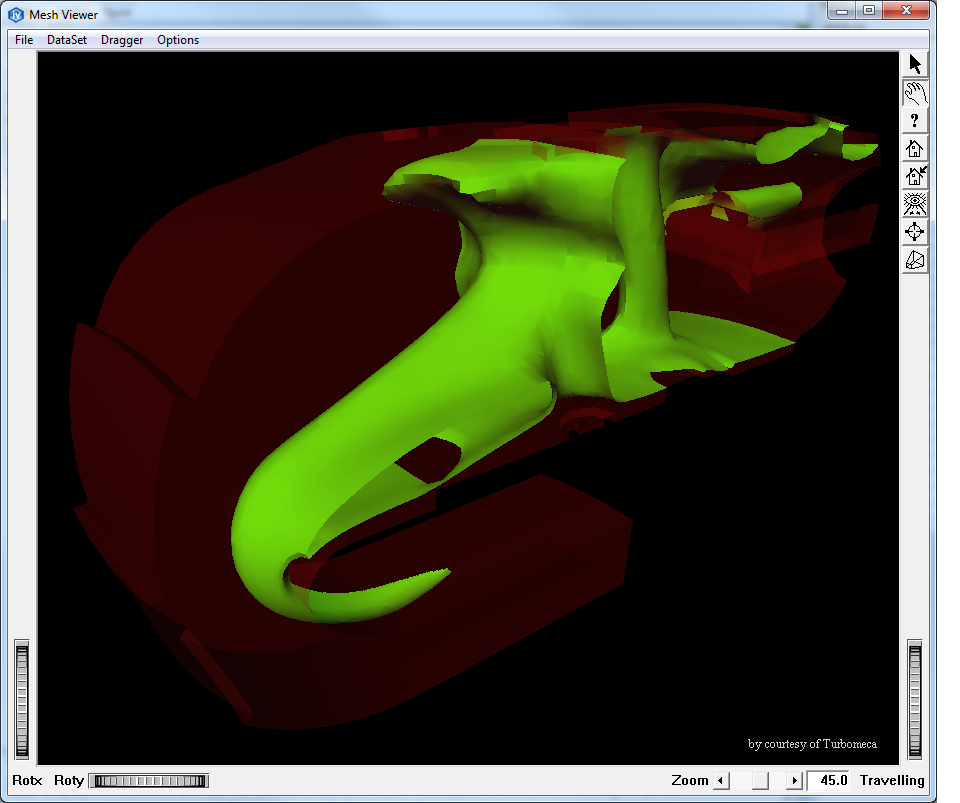
Task: Click the Travelling label
Action: [892, 780]
